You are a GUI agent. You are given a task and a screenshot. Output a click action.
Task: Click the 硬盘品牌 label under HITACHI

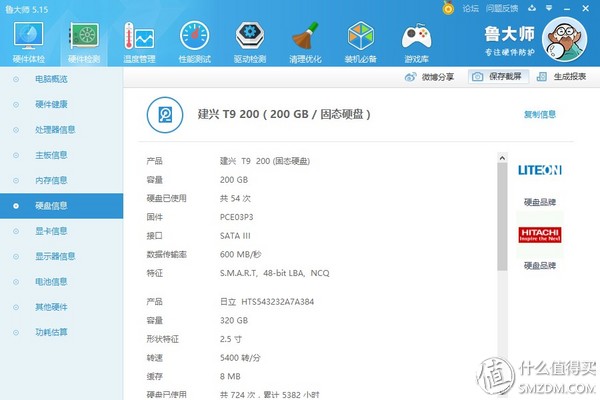click(x=540, y=266)
